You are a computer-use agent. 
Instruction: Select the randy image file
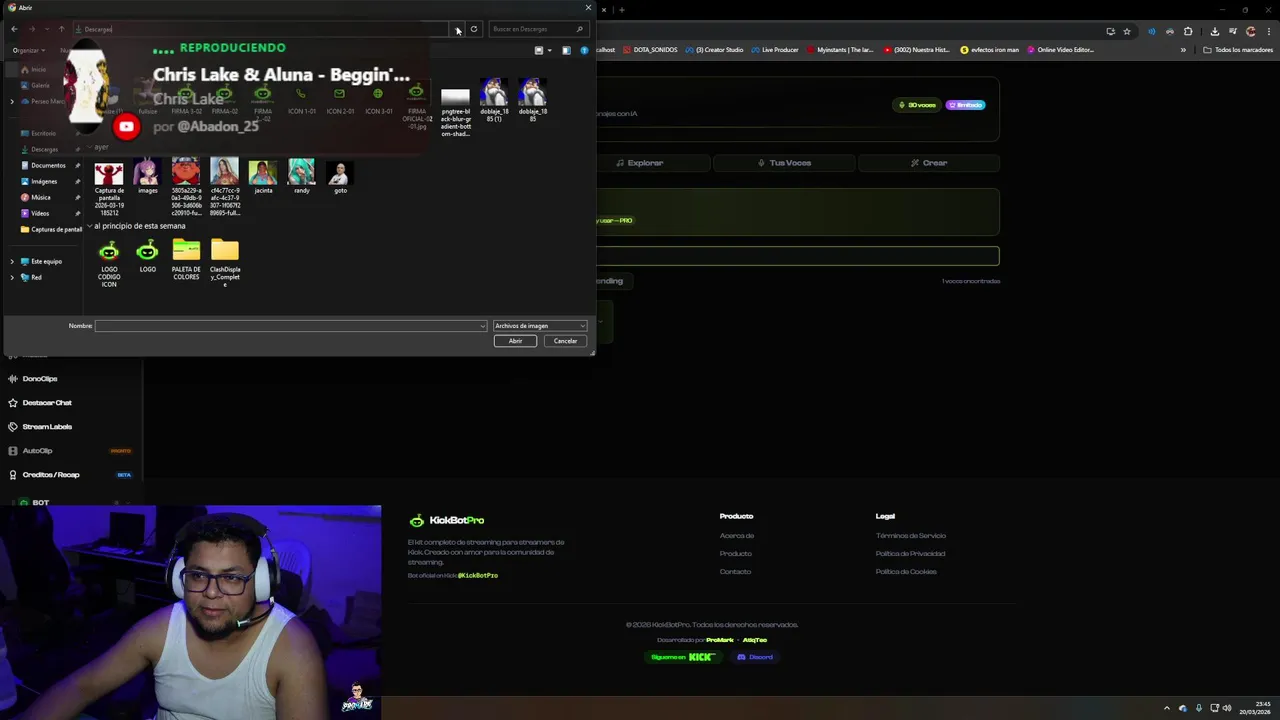click(x=301, y=176)
